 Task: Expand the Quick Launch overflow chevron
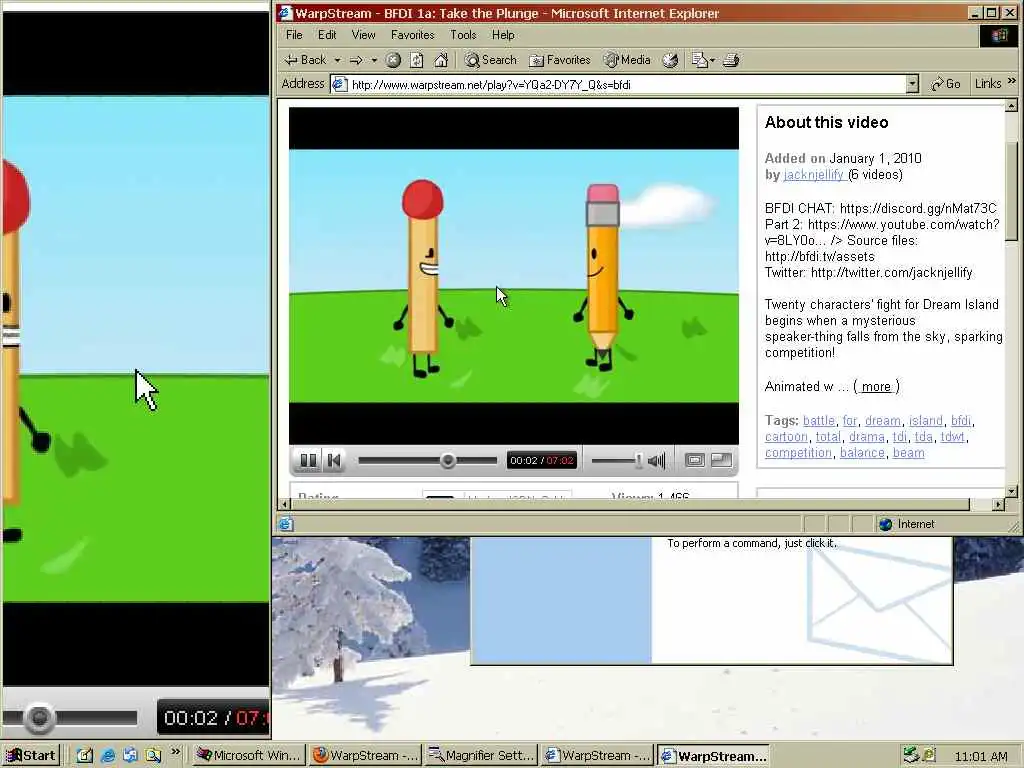(x=175, y=752)
